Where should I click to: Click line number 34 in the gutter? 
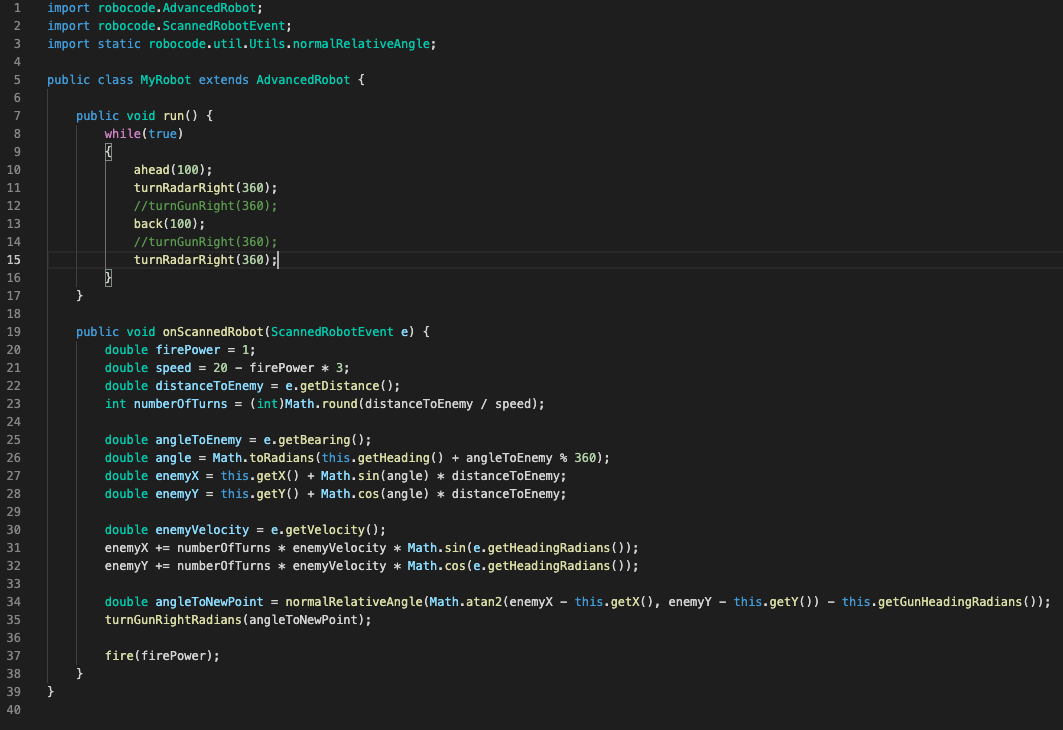(15, 601)
